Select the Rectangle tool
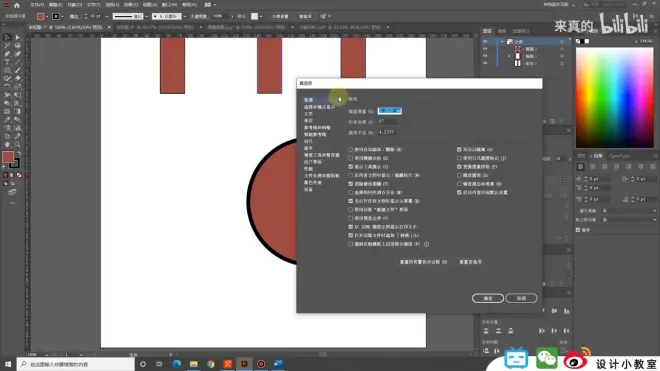Screen dimensions: 660x371 [x=7, y=70]
